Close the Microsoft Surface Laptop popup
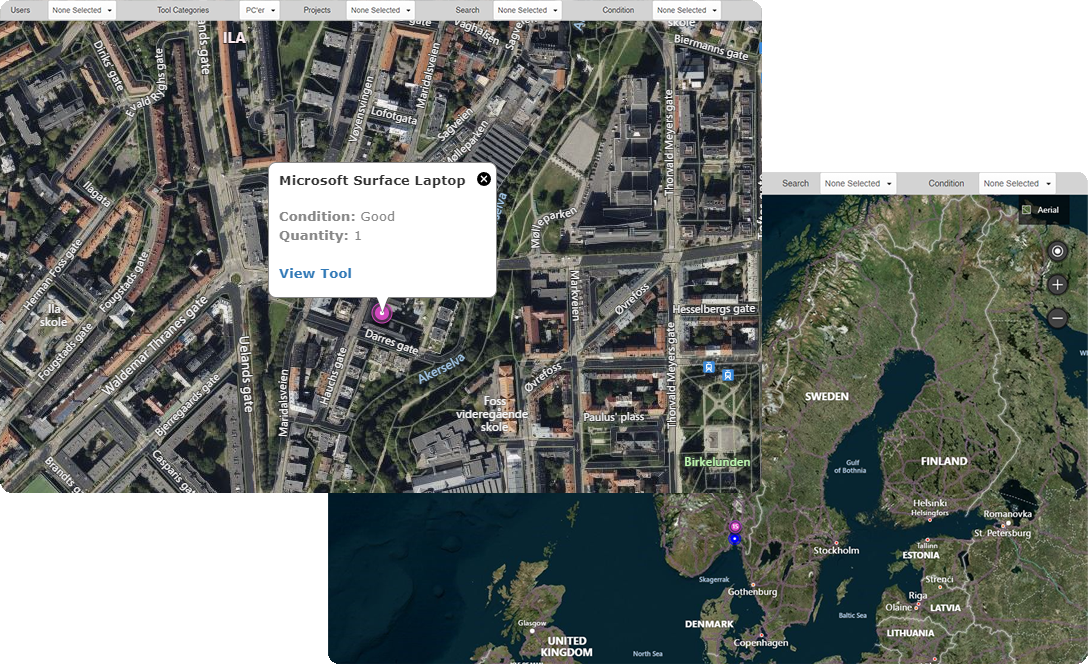Image resolution: width=1088 pixels, height=664 pixels. (x=484, y=179)
